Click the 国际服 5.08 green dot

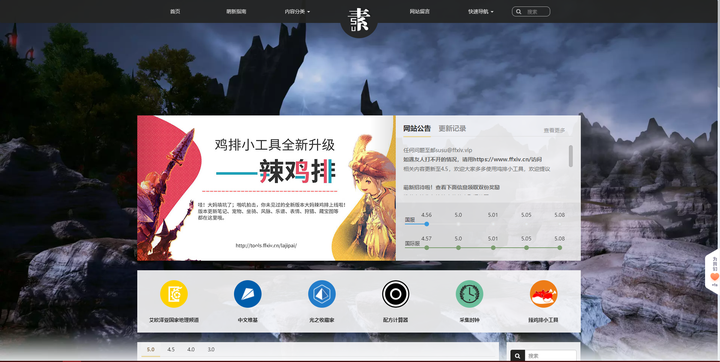point(559,248)
